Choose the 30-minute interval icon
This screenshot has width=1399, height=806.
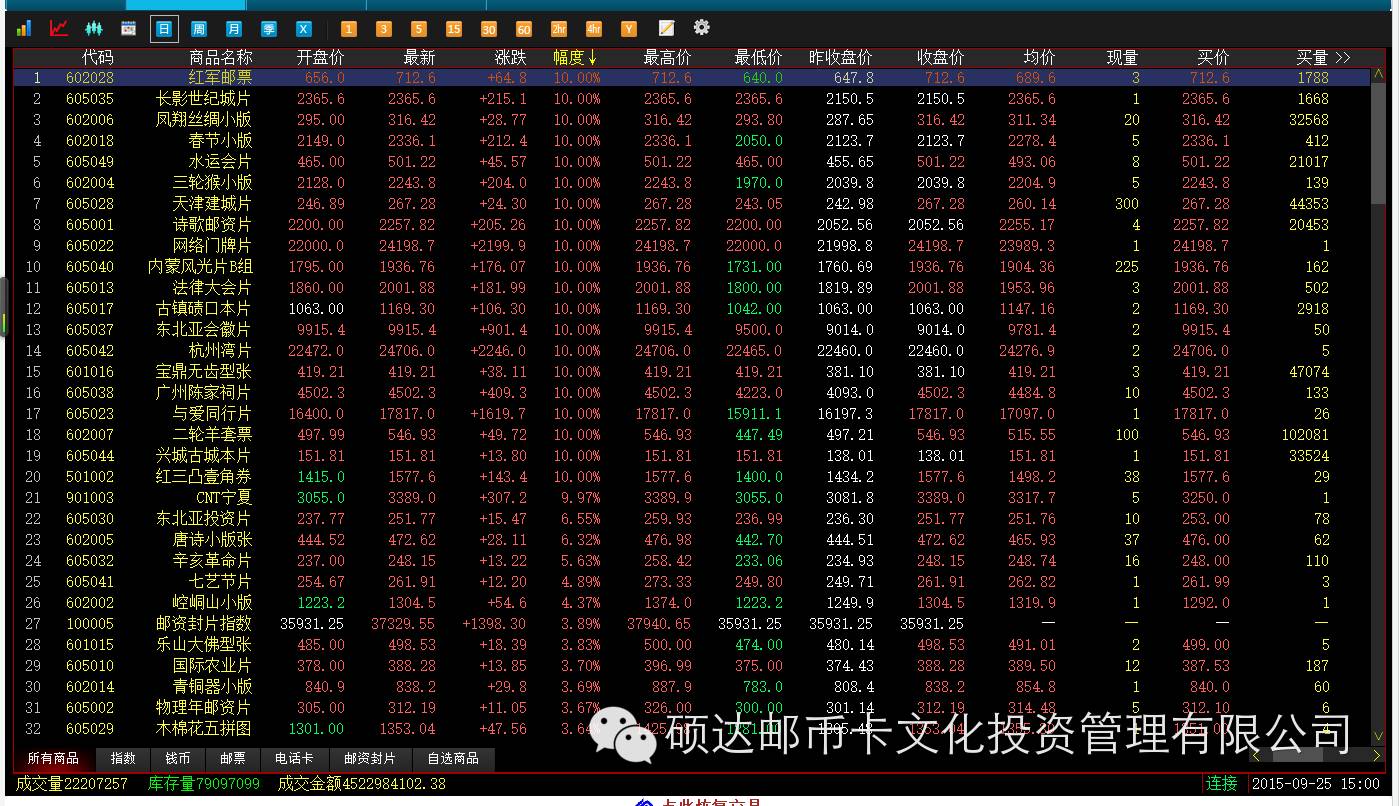489,29
